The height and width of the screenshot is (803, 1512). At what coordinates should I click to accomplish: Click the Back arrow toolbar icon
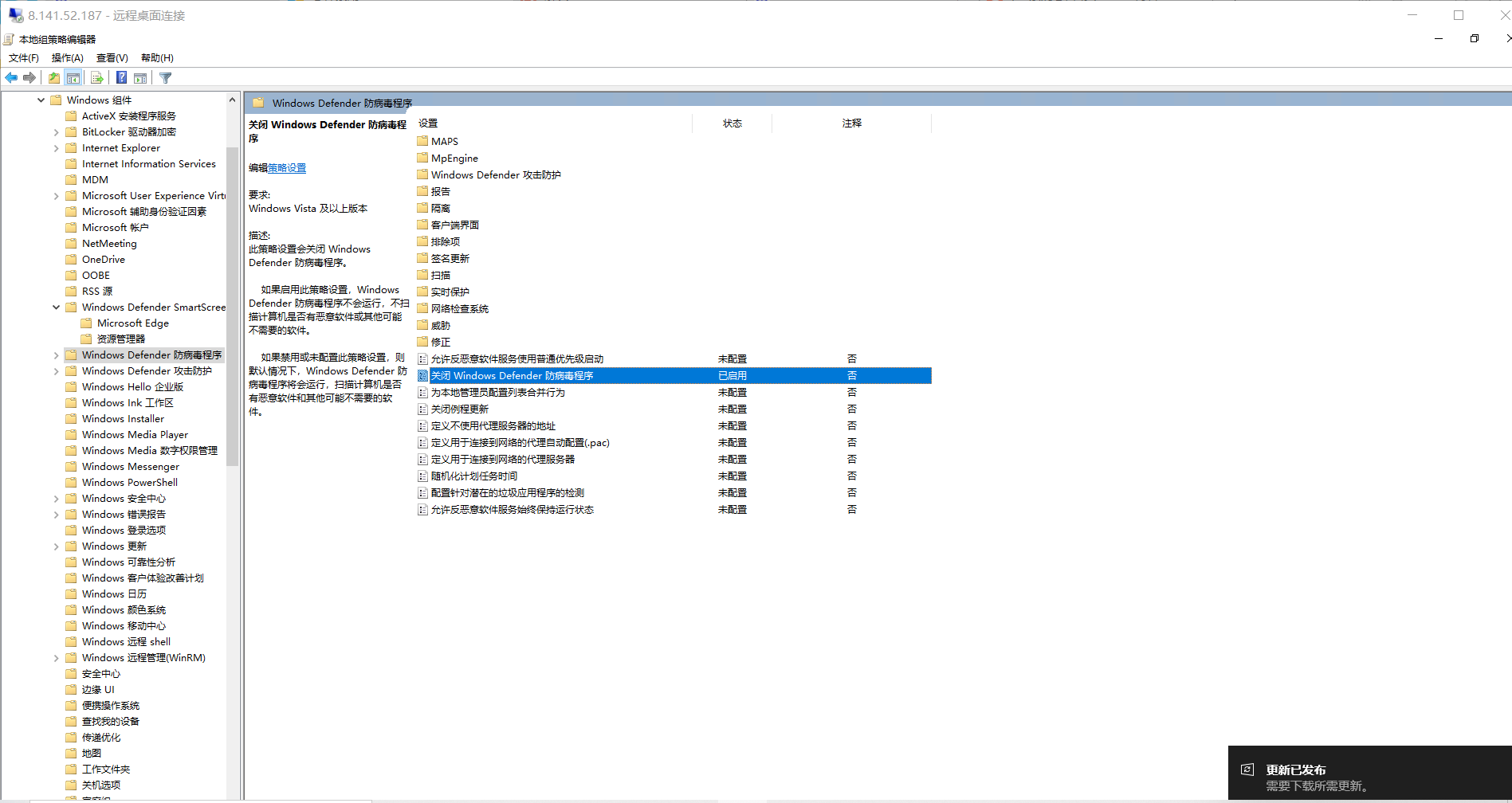point(11,78)
